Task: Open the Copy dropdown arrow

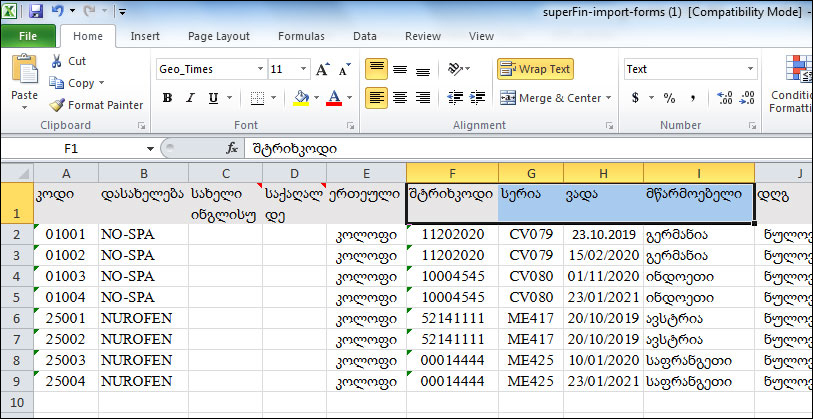Action: [101, 83]
